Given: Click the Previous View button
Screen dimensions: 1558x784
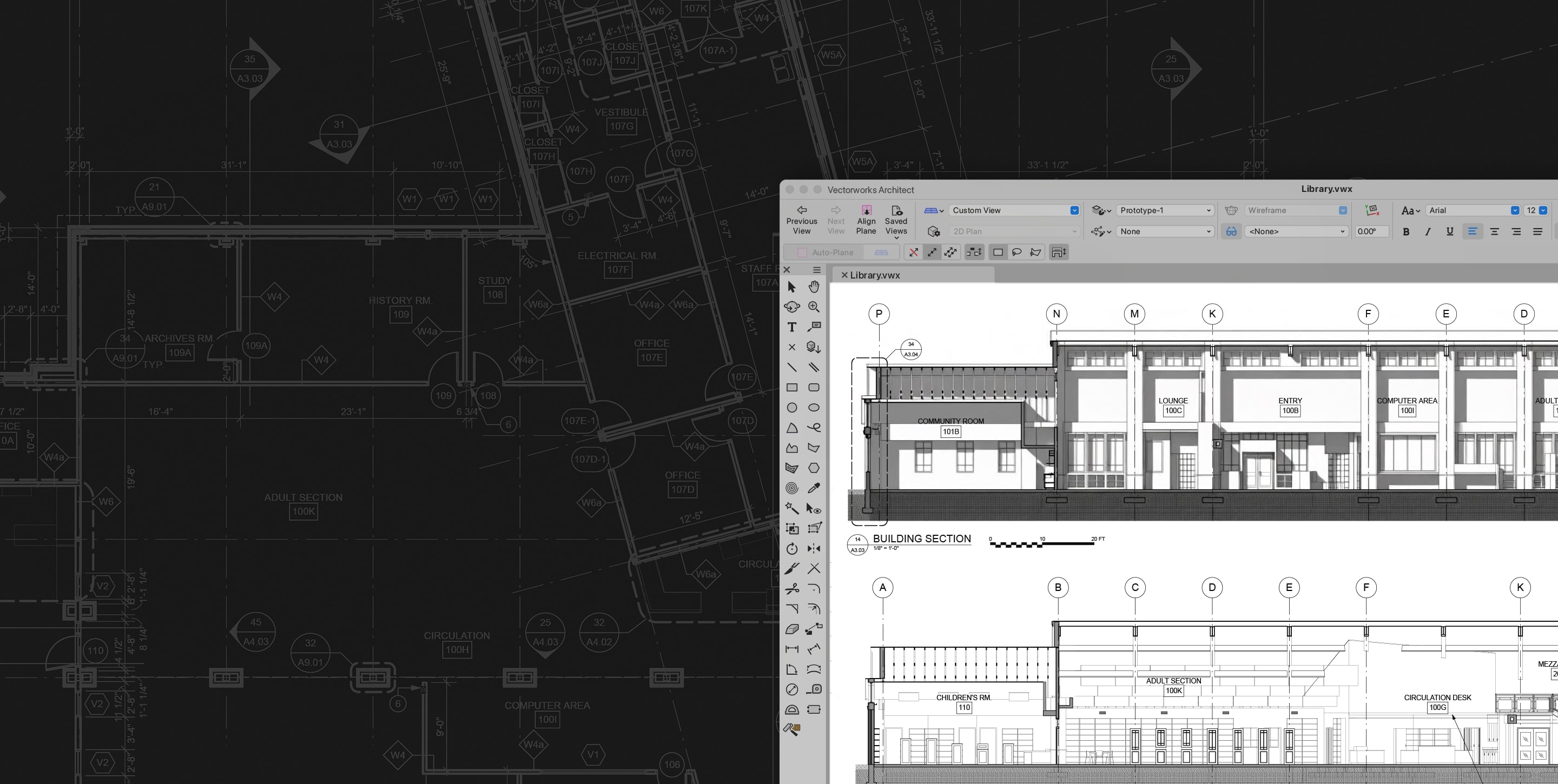Looking at the screenshot, I should [x=801, y=220].
